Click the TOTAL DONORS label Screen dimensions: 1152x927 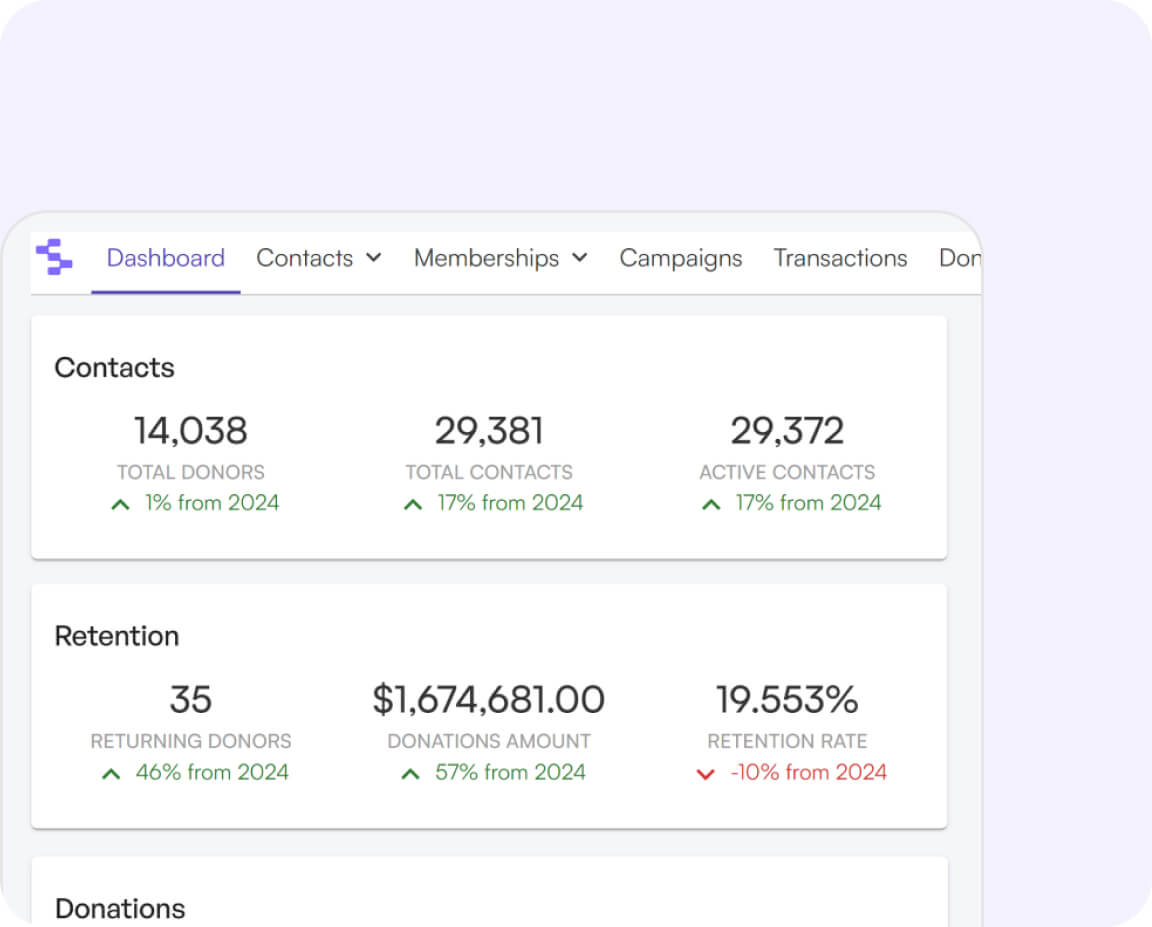(x=191, y=472)
